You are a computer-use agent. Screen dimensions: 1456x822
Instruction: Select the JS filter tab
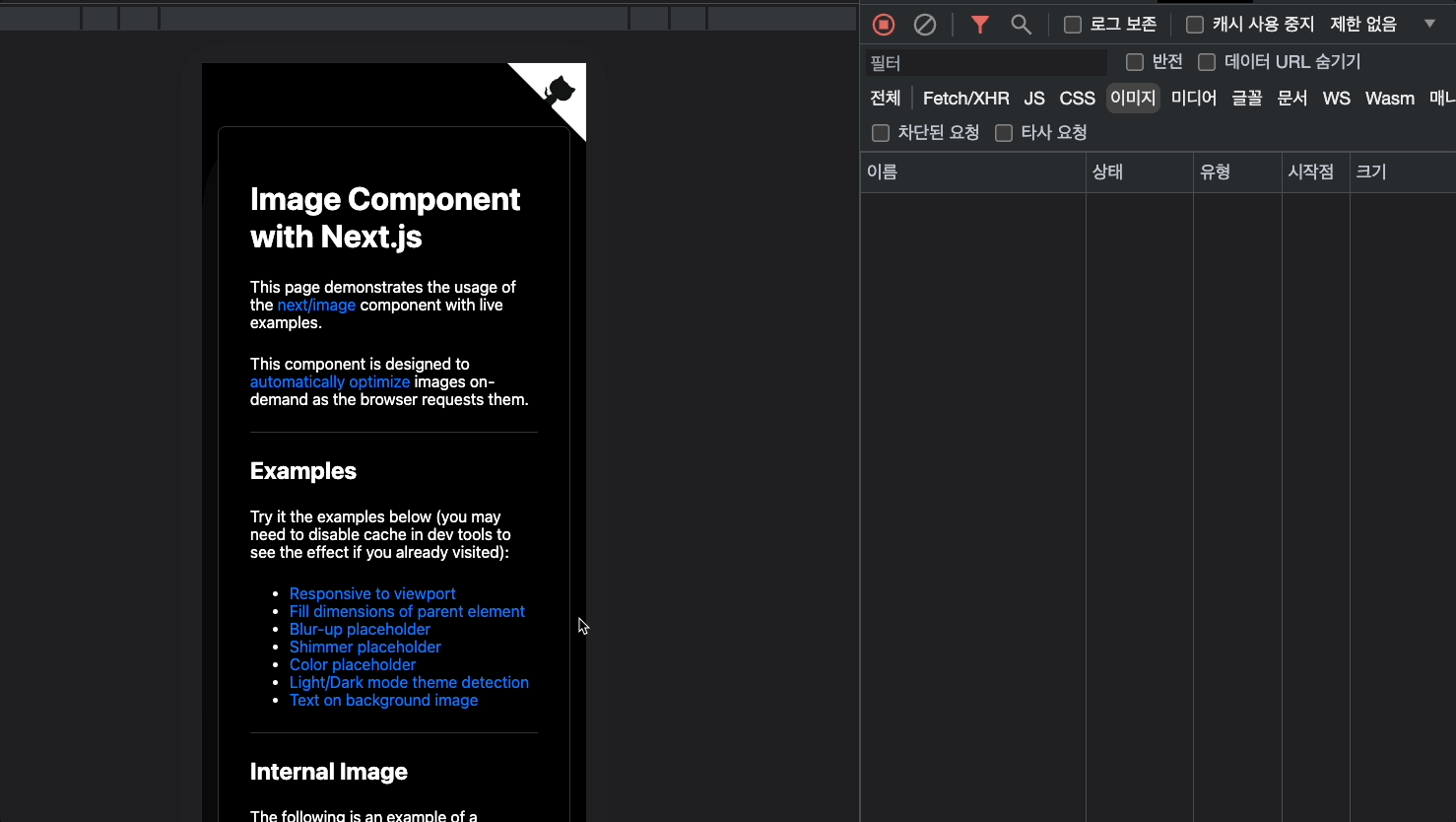1034,98
